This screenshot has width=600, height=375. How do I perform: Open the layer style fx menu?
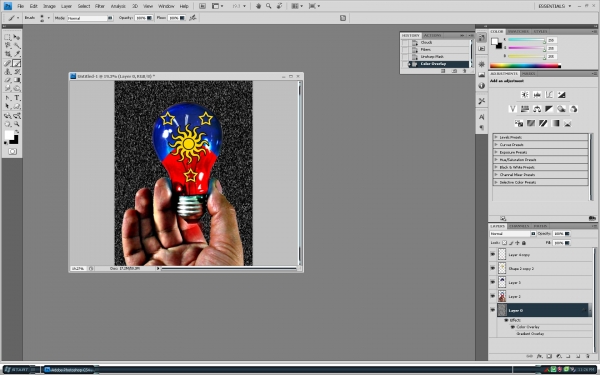pyautogui.click(x=540, y=356)
